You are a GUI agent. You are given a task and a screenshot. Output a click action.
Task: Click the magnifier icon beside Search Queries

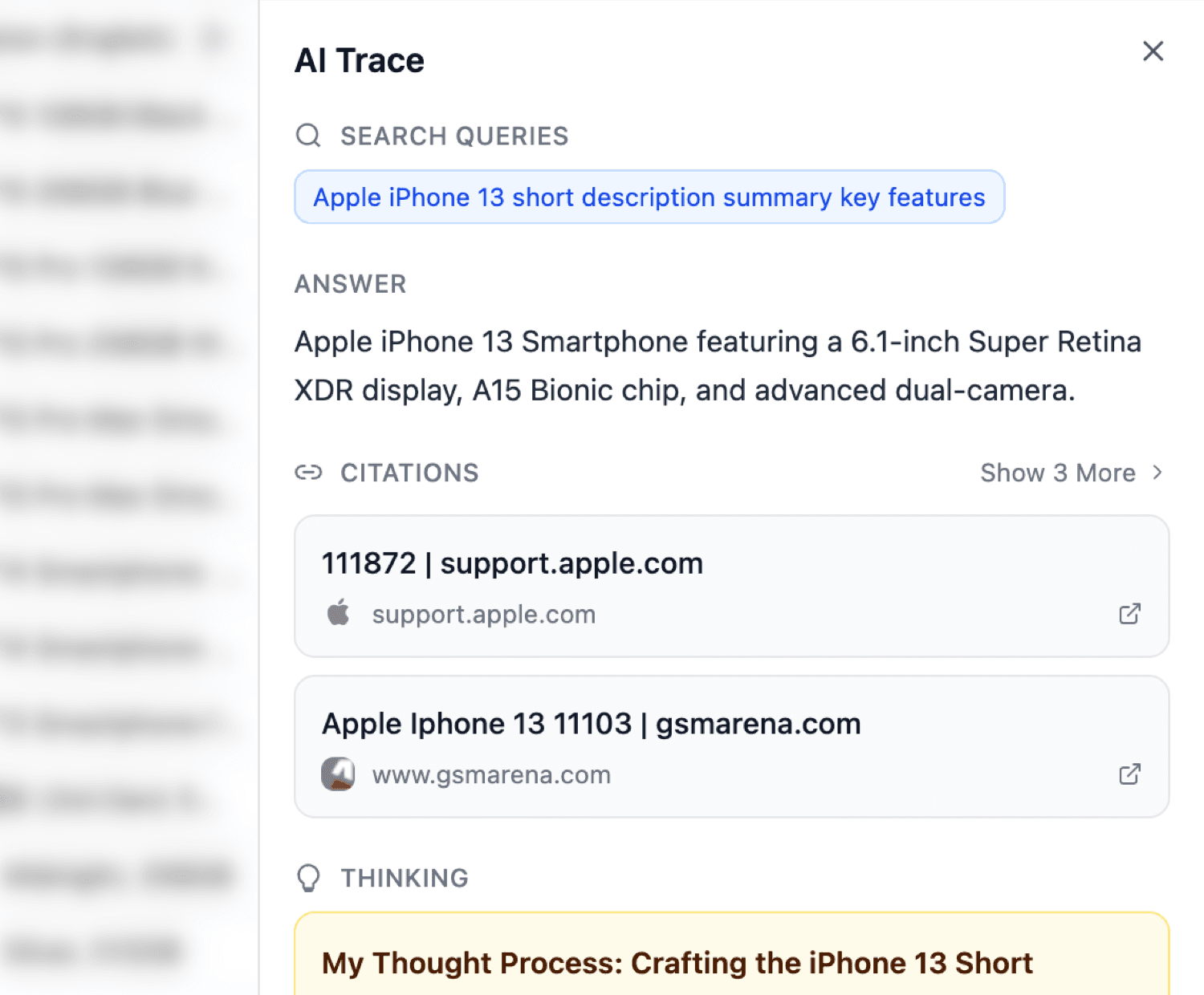(308, 136)
